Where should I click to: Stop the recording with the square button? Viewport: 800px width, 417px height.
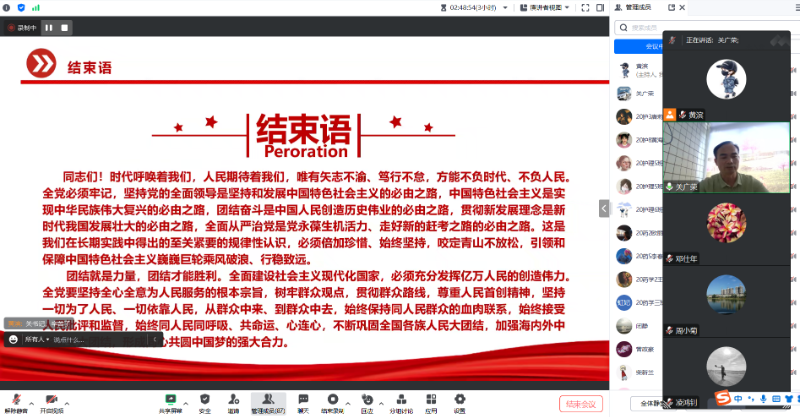[x=64, y=28]
